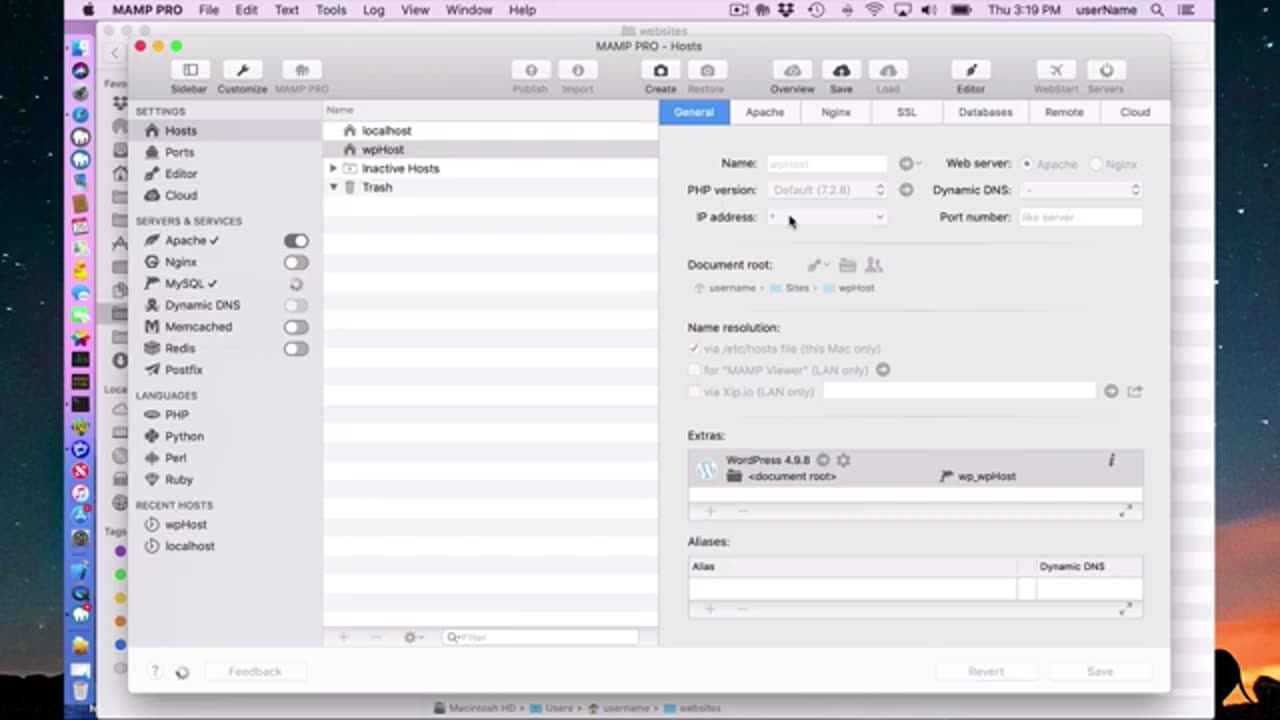Check the via Xip.io LAN option
The width and height of the screenshot is (1280, 720).
[694, 392]
